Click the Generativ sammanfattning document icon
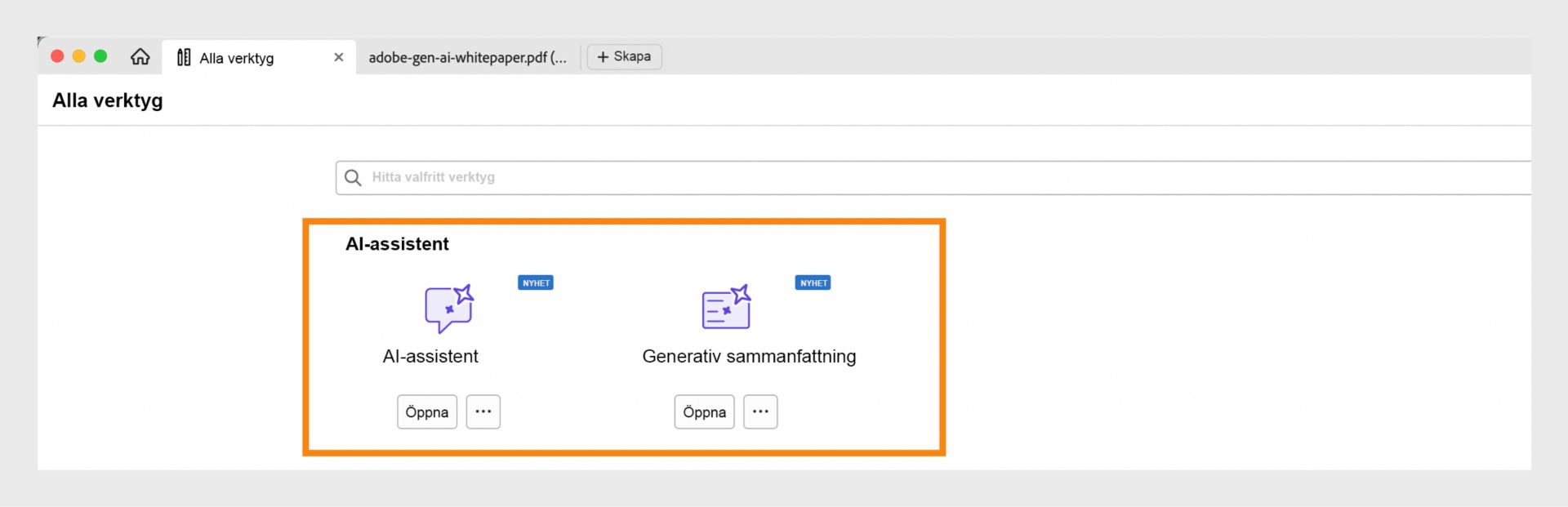 coord(726,308)
